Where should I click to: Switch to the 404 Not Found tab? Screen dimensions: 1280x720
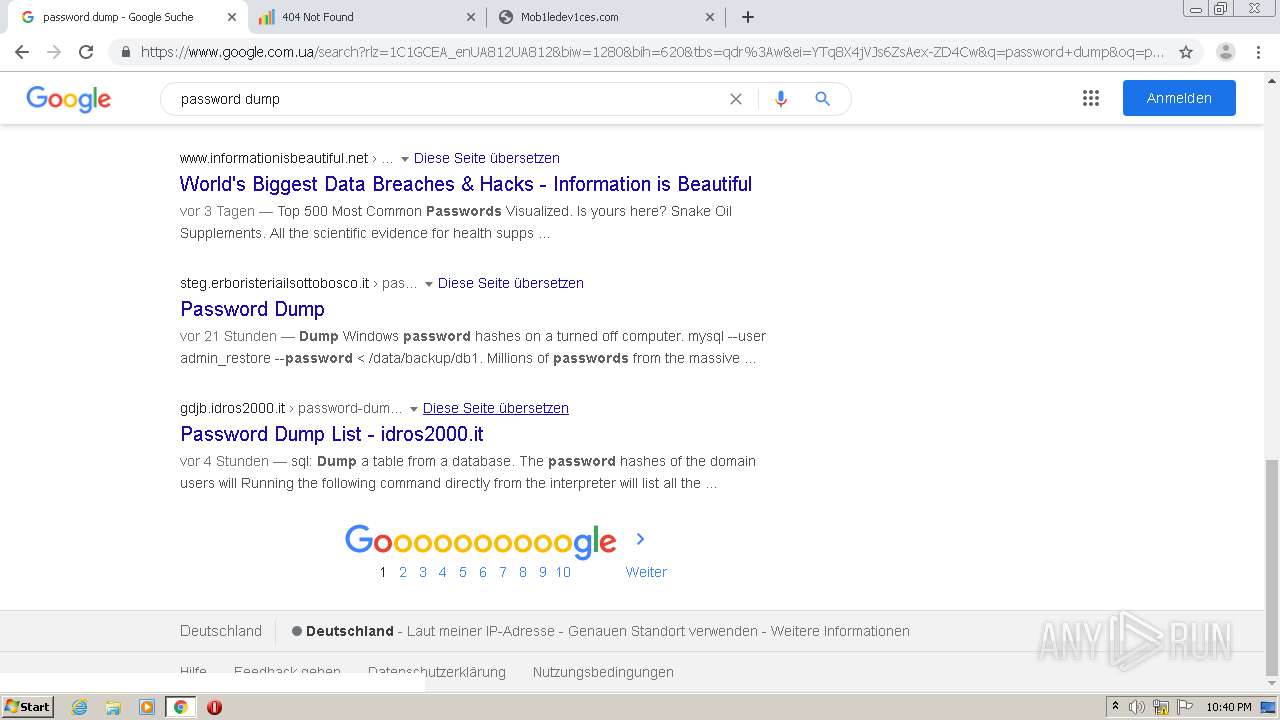[366, 17]
